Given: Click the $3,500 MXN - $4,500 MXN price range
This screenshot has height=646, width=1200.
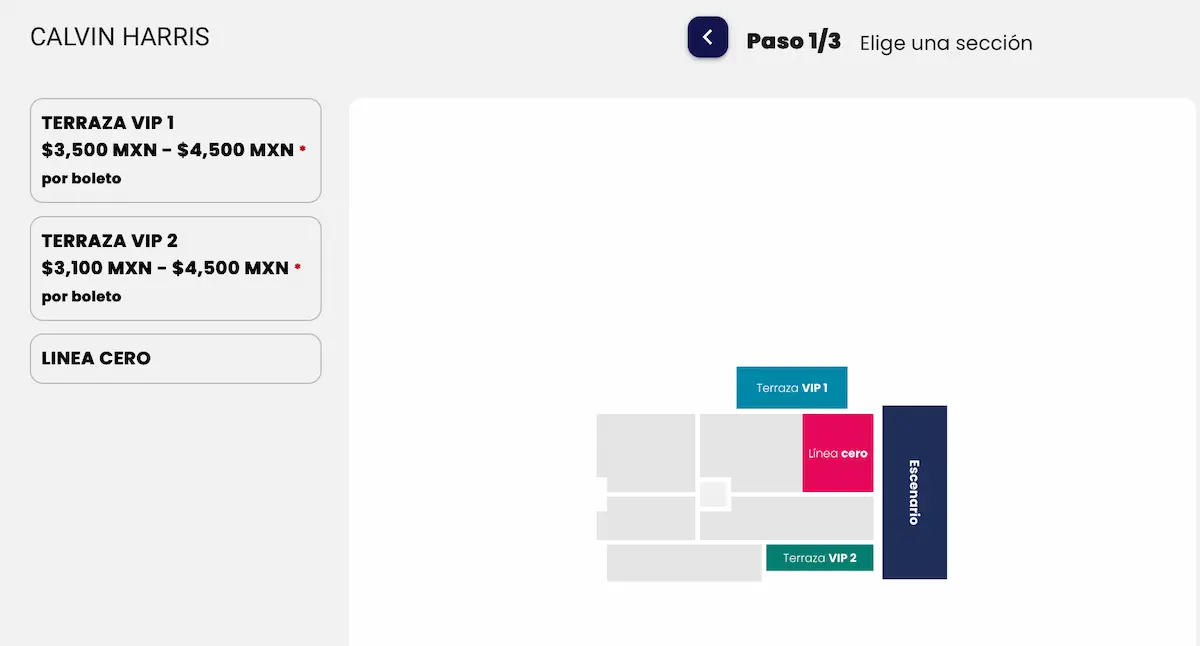Looking at the screenshot, I should coord(167,150).
